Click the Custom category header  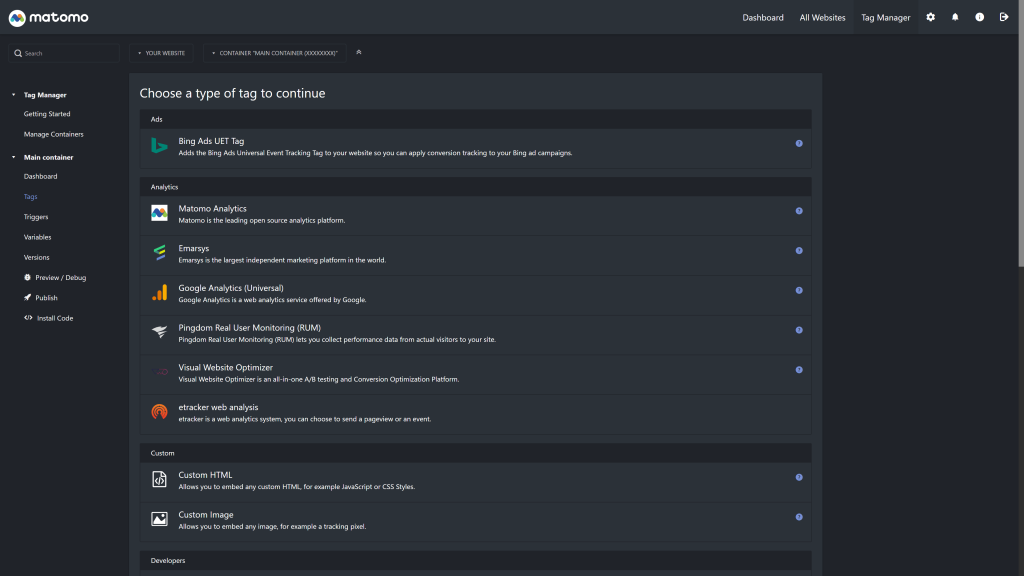click(475, 453)
